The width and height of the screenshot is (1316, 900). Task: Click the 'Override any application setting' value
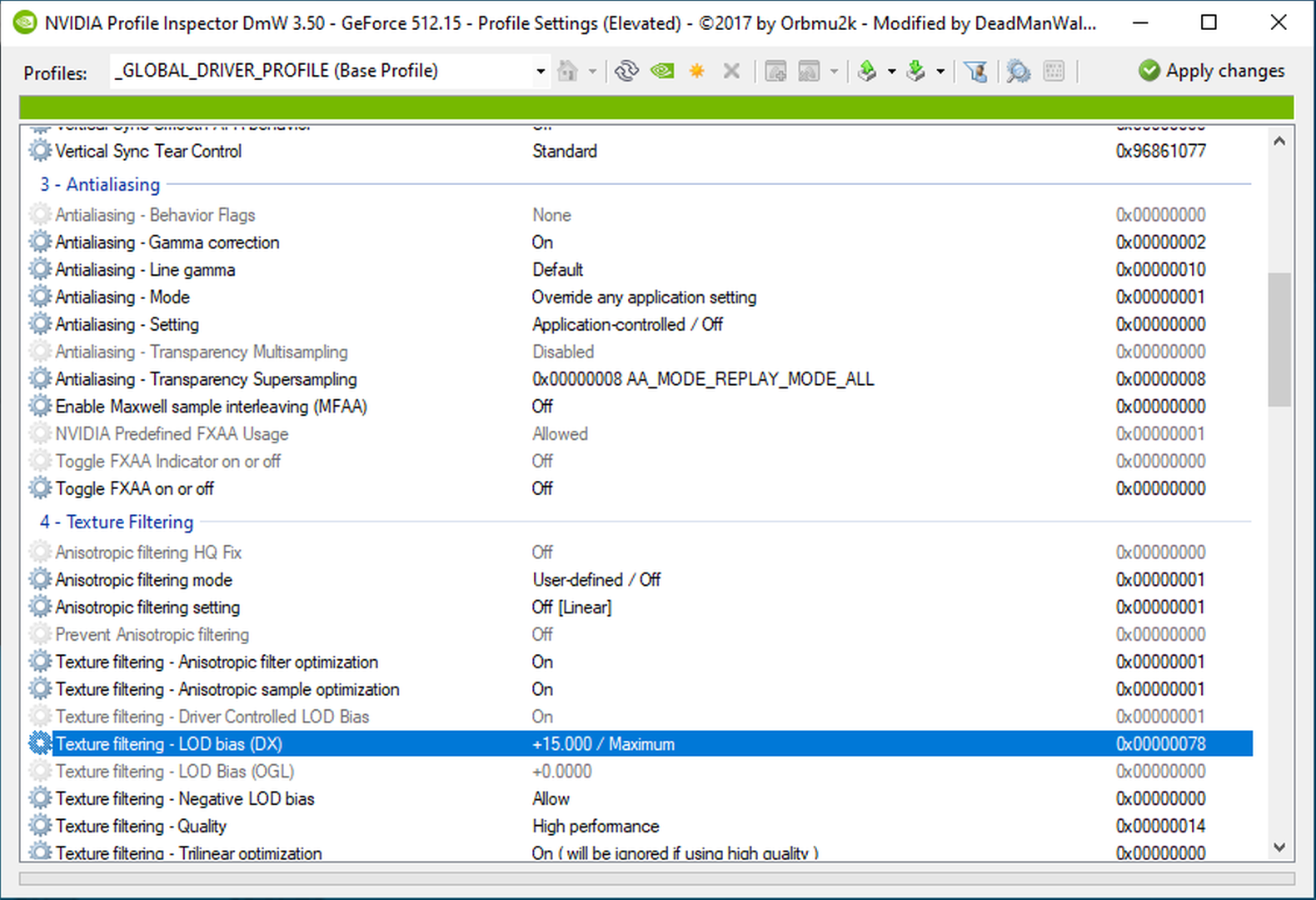(644, 297)
